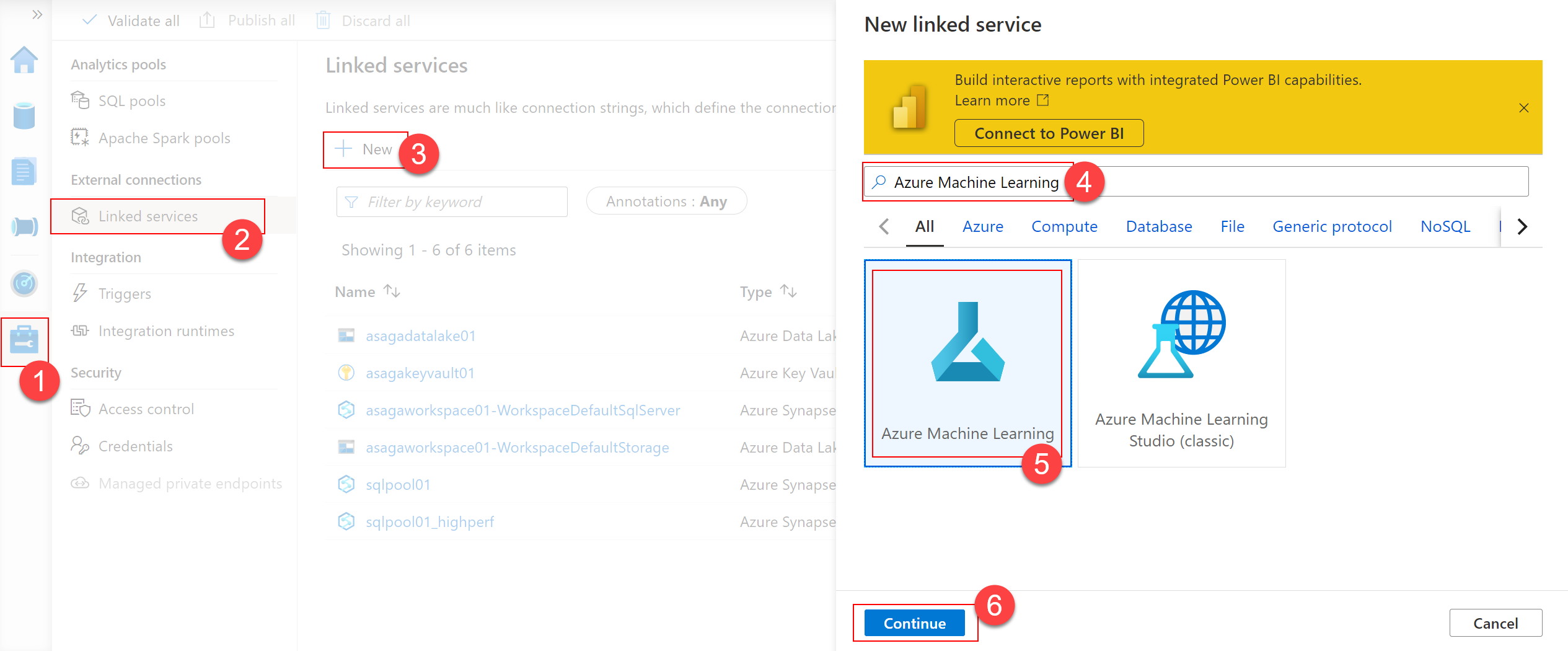This screenshot has width=1568, height=651.
Task: Click the asagaworkspace01-WorkspaceDefaultSqlServer Synapse icon
Action: [x=346, y=409]
